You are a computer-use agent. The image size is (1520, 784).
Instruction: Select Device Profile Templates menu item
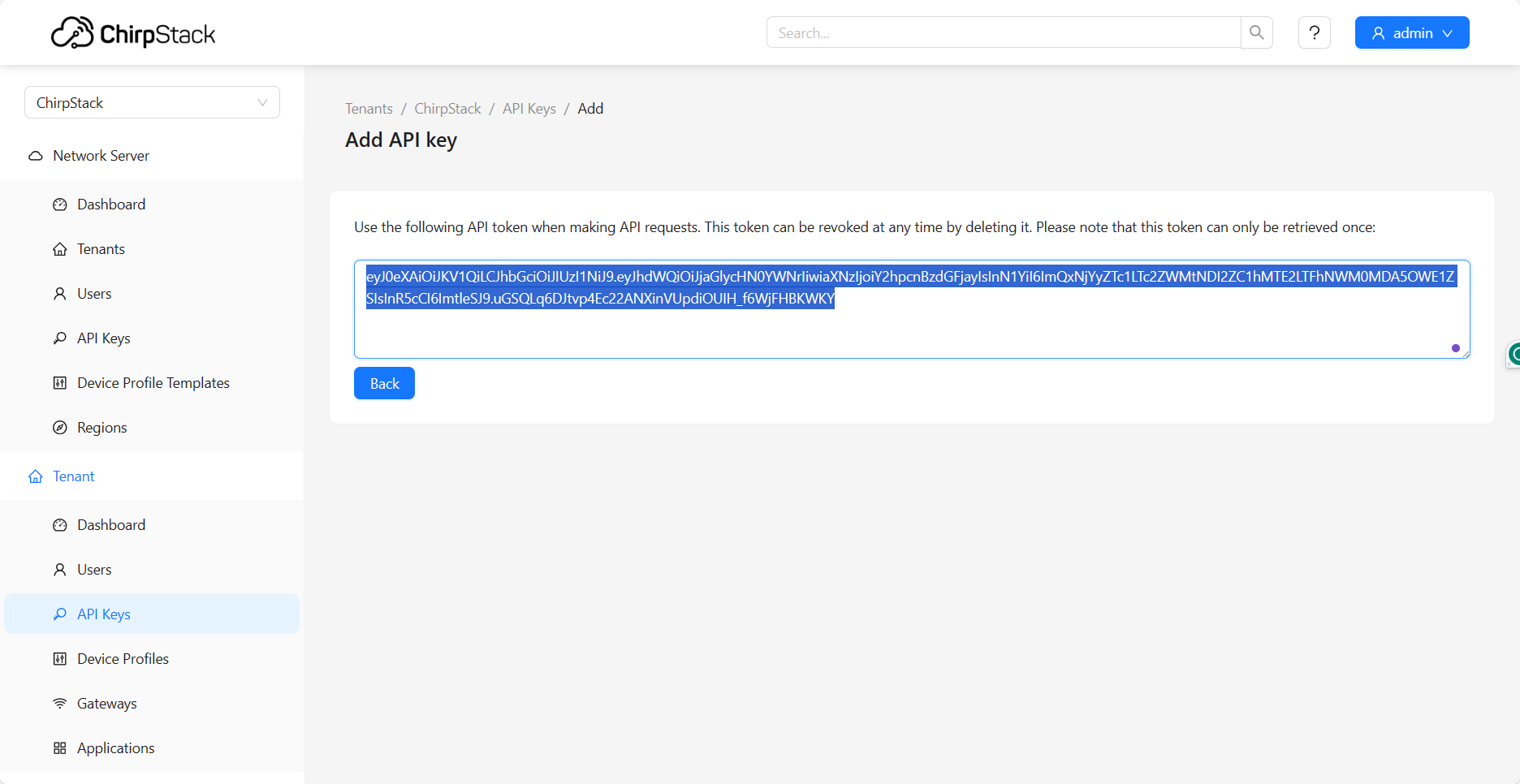(152, 383)
